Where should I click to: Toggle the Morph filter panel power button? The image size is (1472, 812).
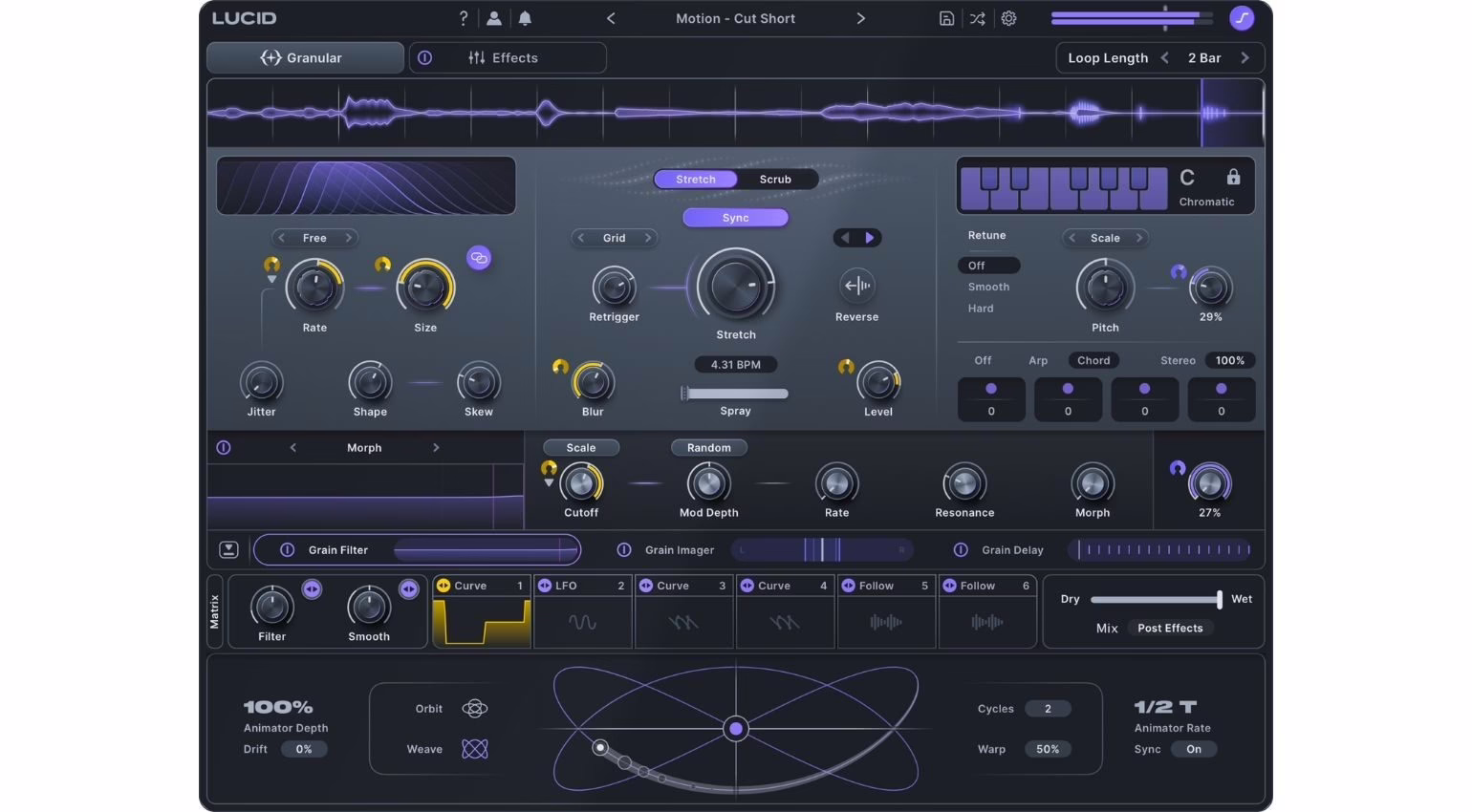224,447
